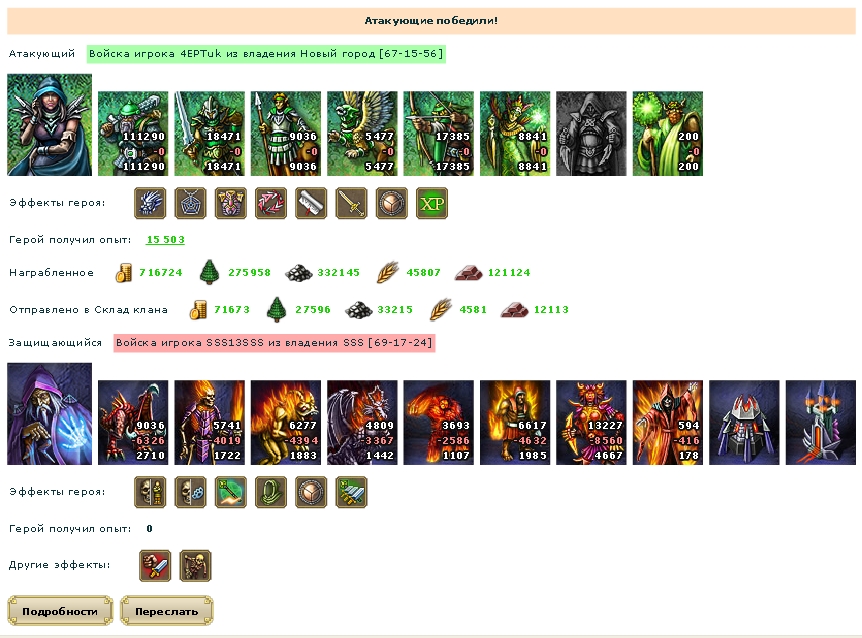
Task: Click the attacker army link 4EPTuk
Action: (x=266, y=54)
